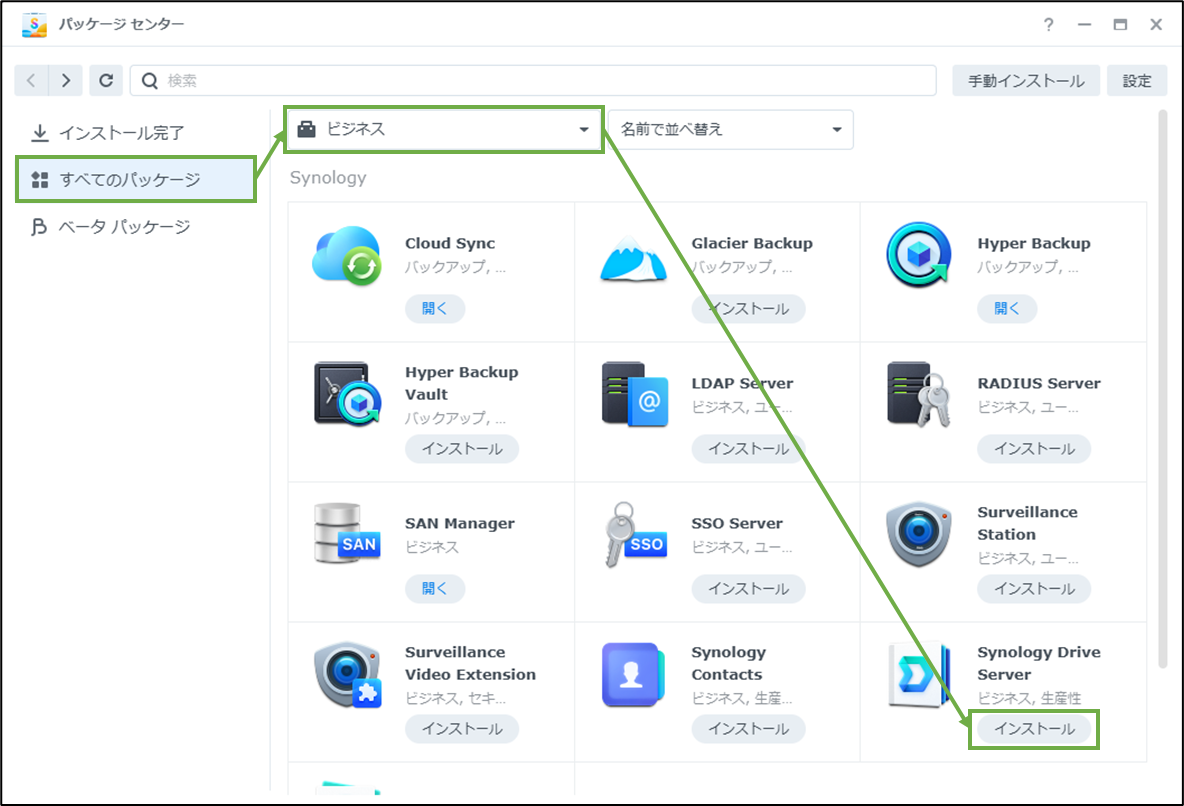Install Synology Contacts
Viewport: 1184px width, 806px height.
point(748,729)
